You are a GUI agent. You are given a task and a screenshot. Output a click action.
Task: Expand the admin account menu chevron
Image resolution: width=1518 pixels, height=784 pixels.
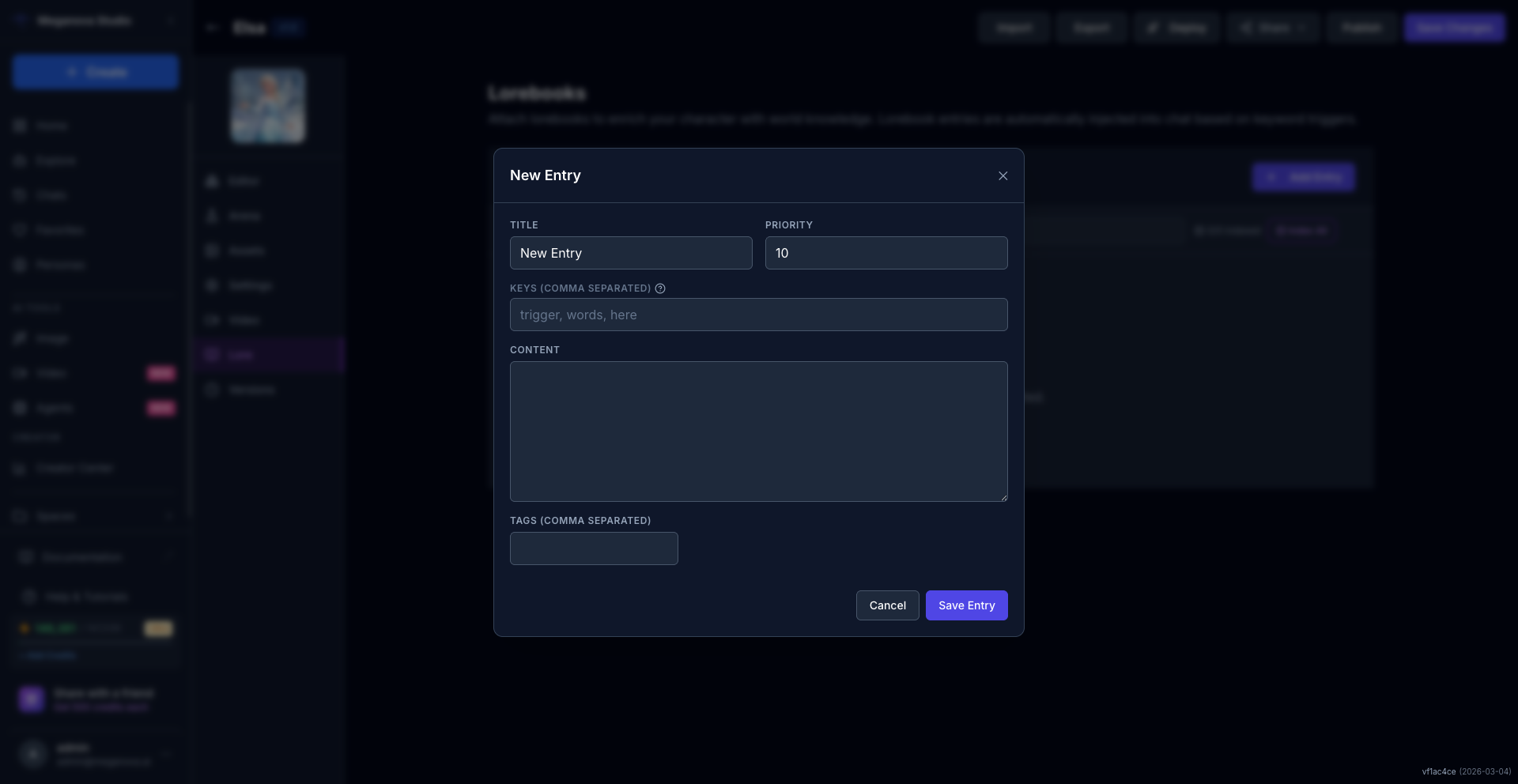(x=167, y=754)
